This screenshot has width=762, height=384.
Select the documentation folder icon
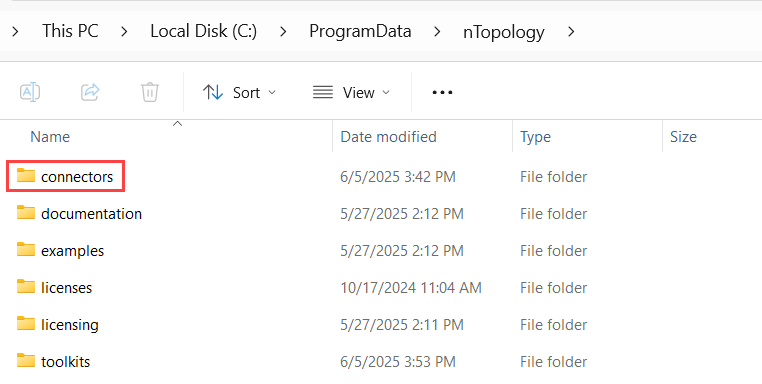[26, 212]
